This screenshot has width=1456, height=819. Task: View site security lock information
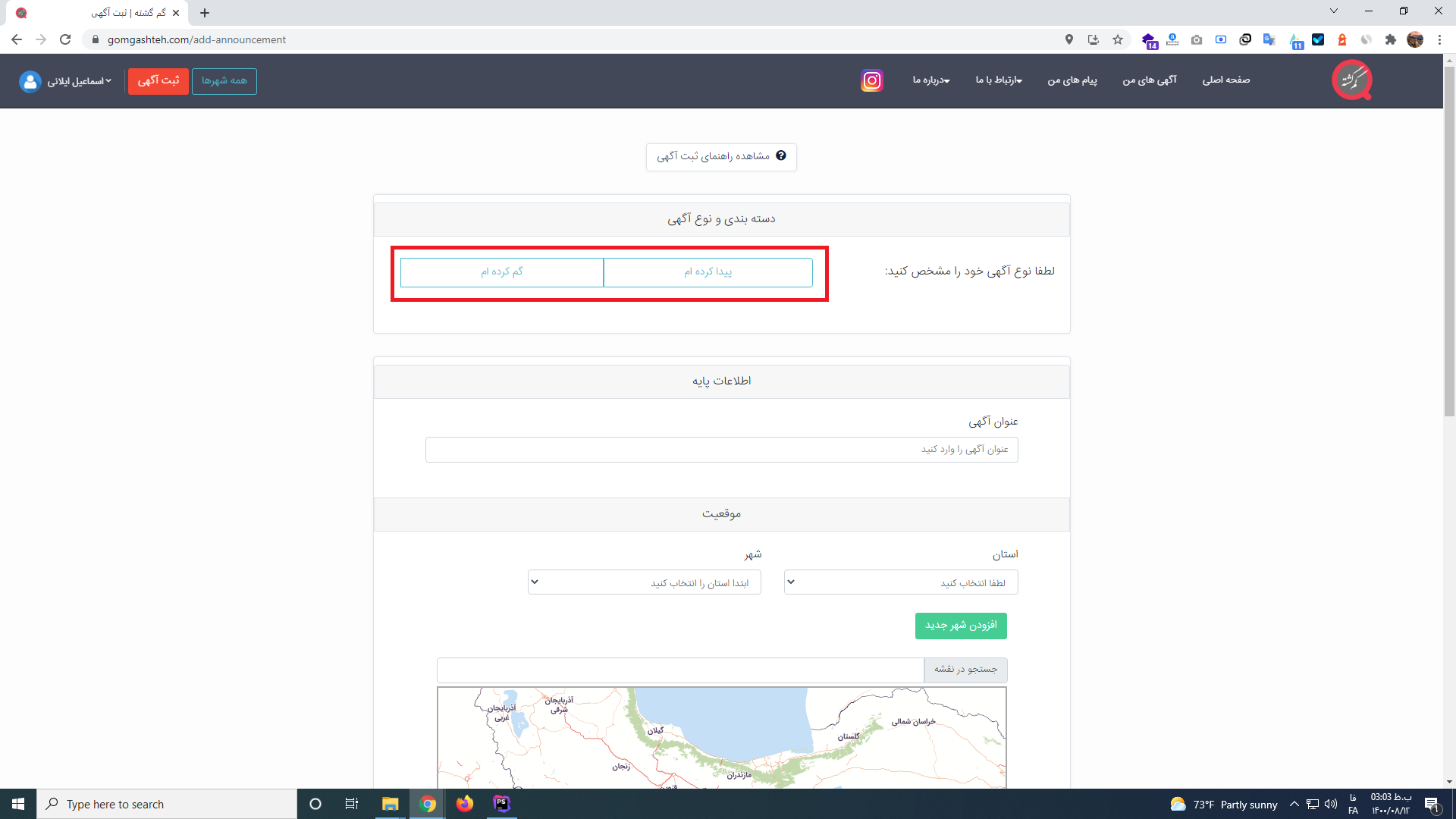(95, 39)
